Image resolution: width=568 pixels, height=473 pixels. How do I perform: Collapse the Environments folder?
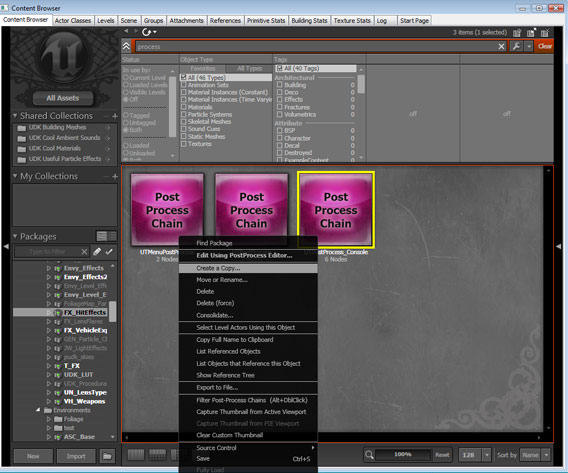click(x=38, y=410)
